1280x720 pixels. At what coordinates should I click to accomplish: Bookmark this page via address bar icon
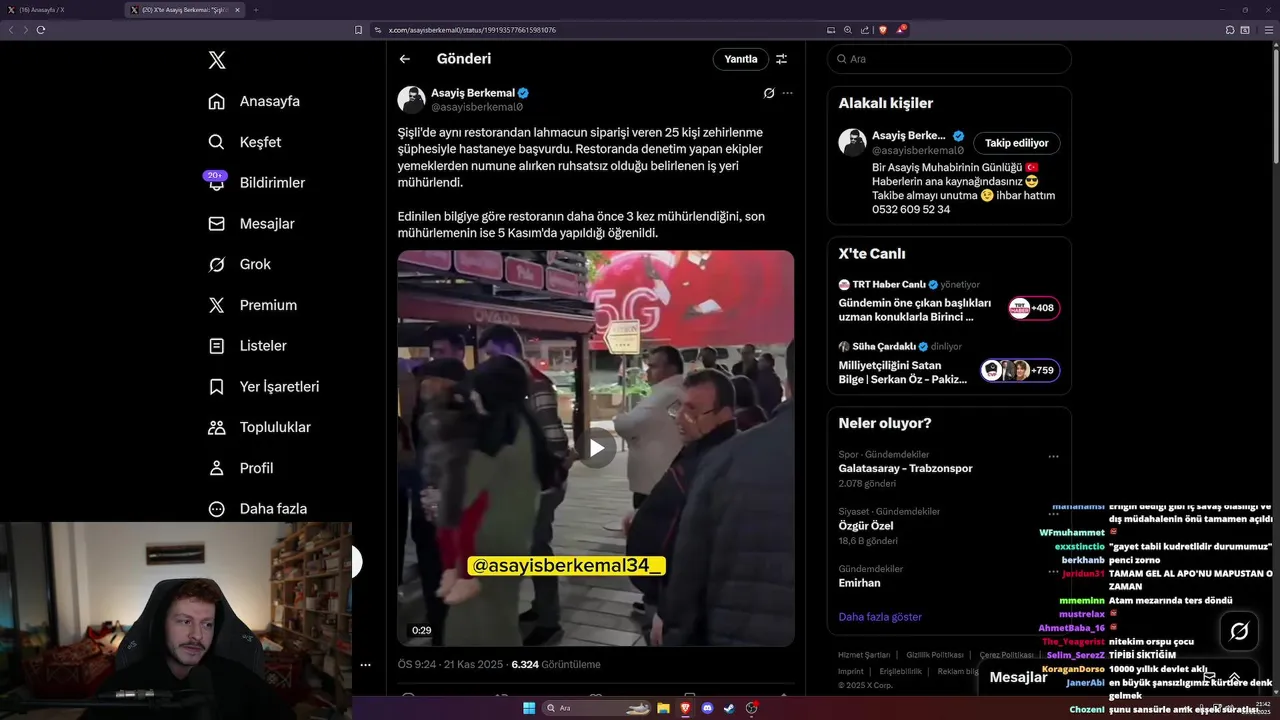359,30
